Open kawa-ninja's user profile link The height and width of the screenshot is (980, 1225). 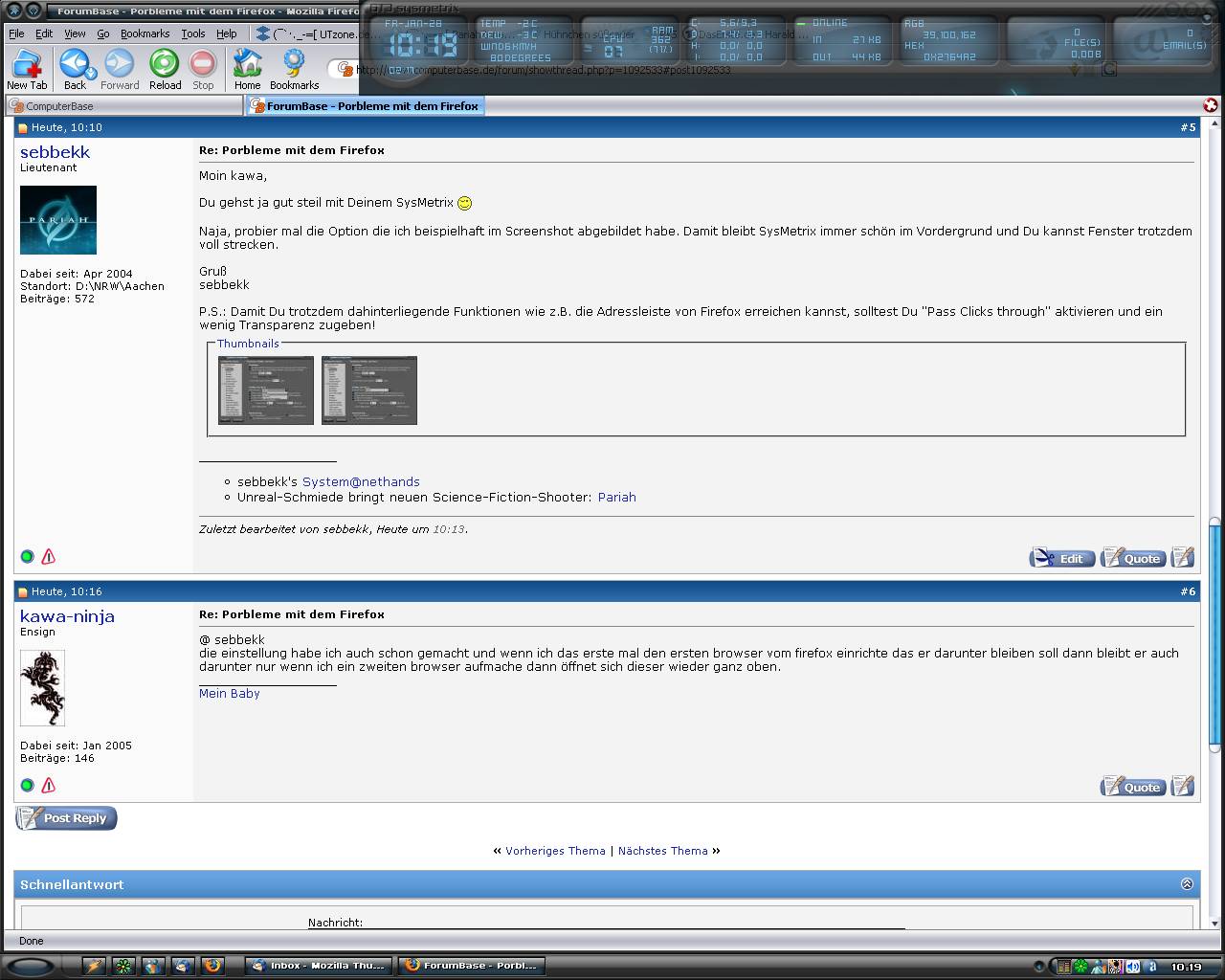(x=67, y=616)
